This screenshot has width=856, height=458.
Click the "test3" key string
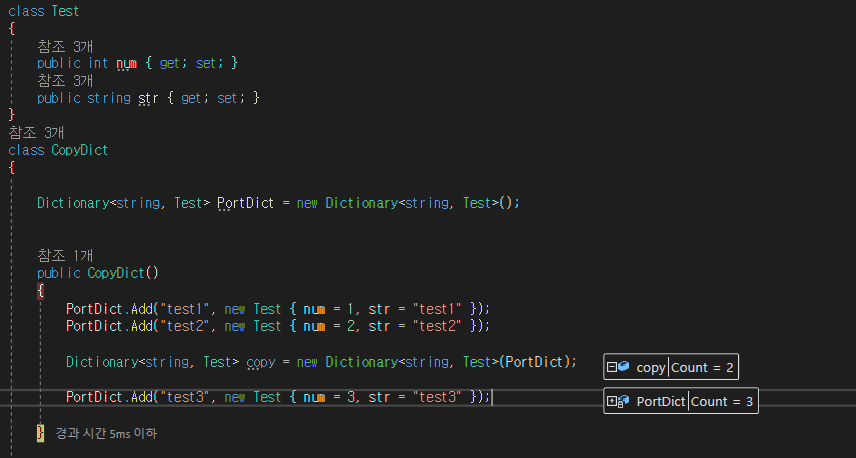[185, 397]
